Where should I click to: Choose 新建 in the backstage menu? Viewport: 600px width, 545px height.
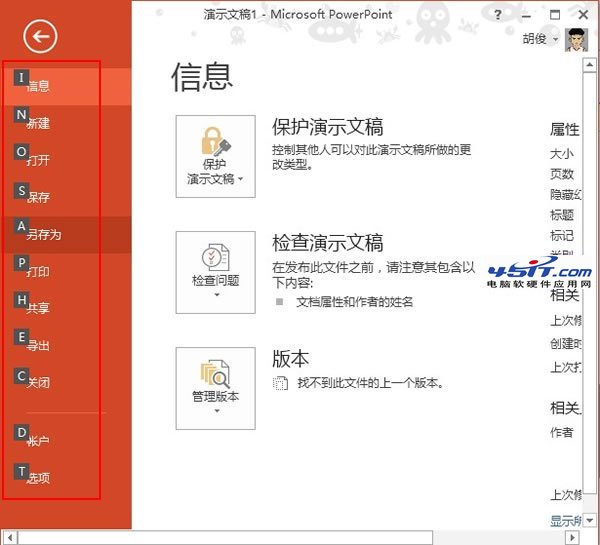[x=40, y=123]
